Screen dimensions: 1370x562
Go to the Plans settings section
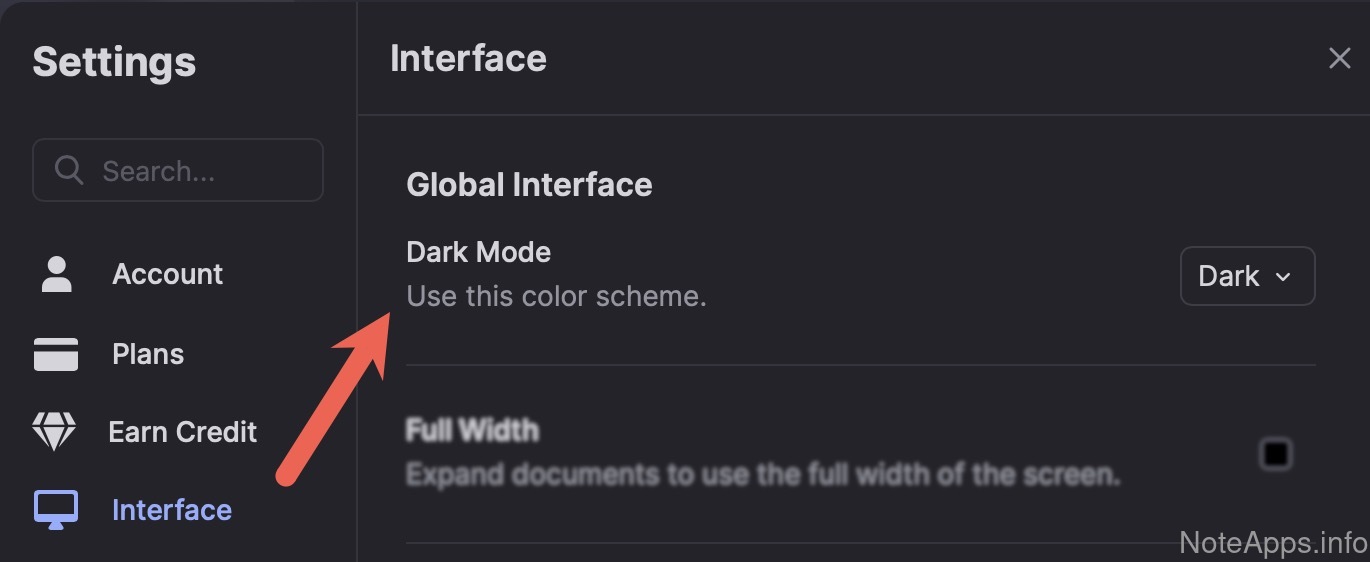pos(148,354)
